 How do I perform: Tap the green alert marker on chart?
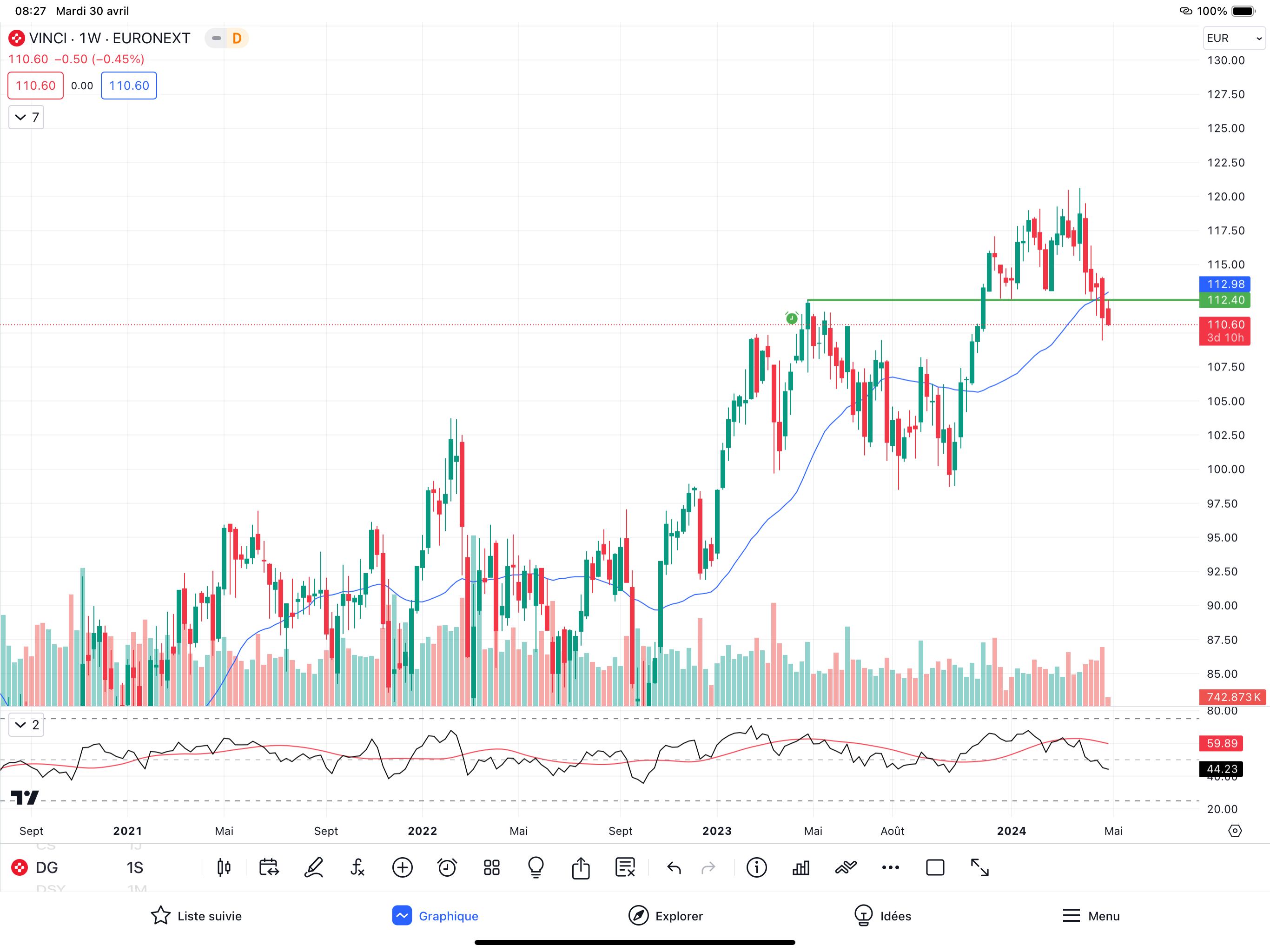[792, 318]
